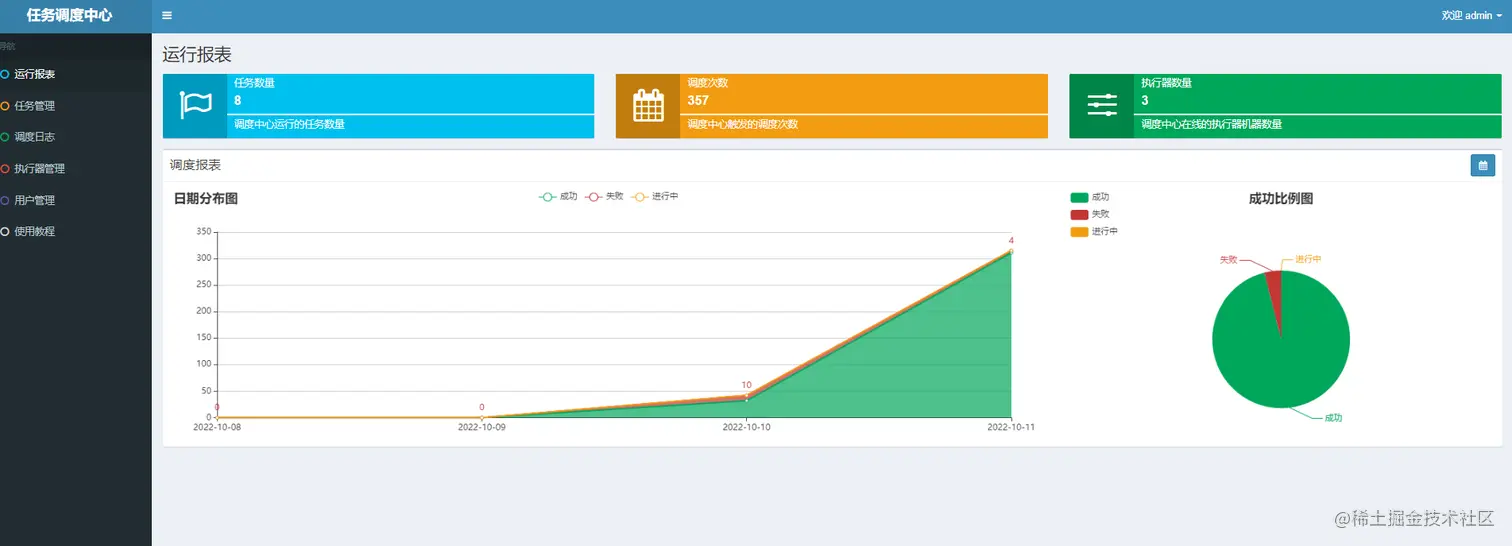This screenshot has width=1512, height=546.
Task: Click the 执行器数量 value 3
Action: pos(1145,100)
